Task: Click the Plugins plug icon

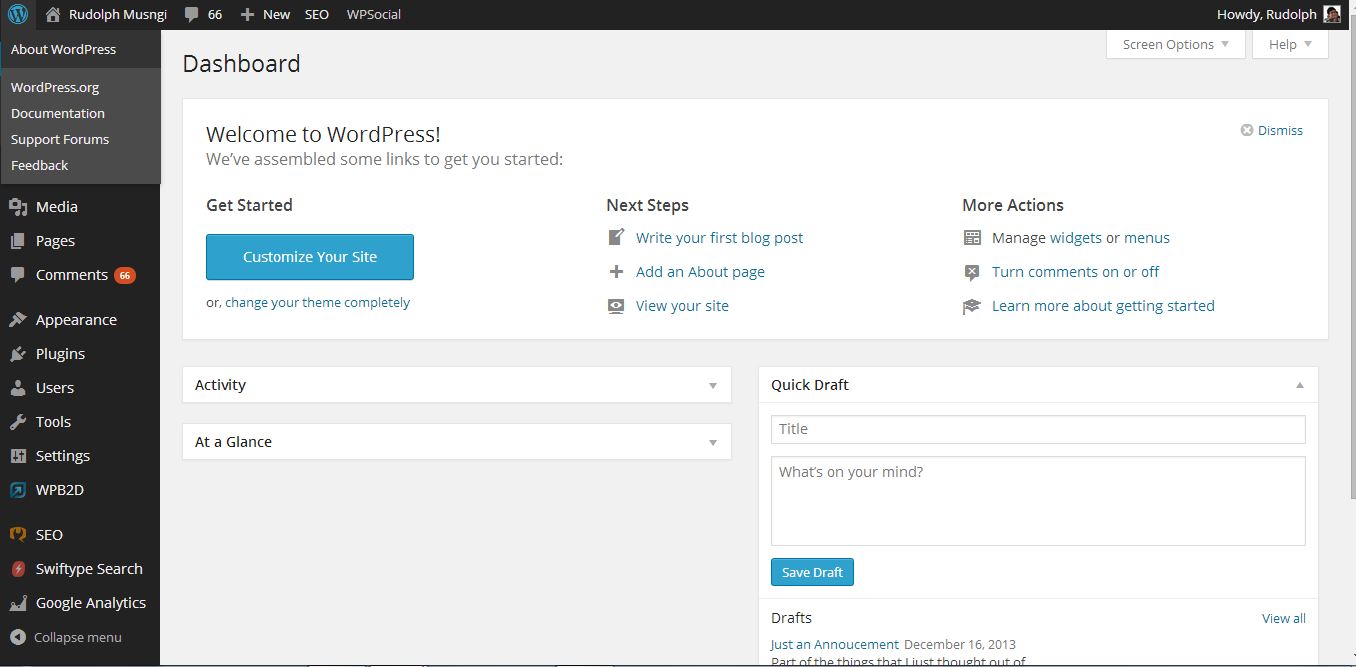Action: (x=18, y=354)
